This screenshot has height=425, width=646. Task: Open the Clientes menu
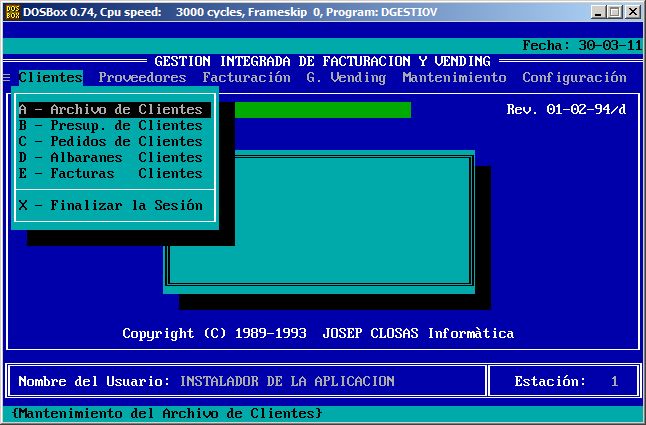click(x=50, y=77)
